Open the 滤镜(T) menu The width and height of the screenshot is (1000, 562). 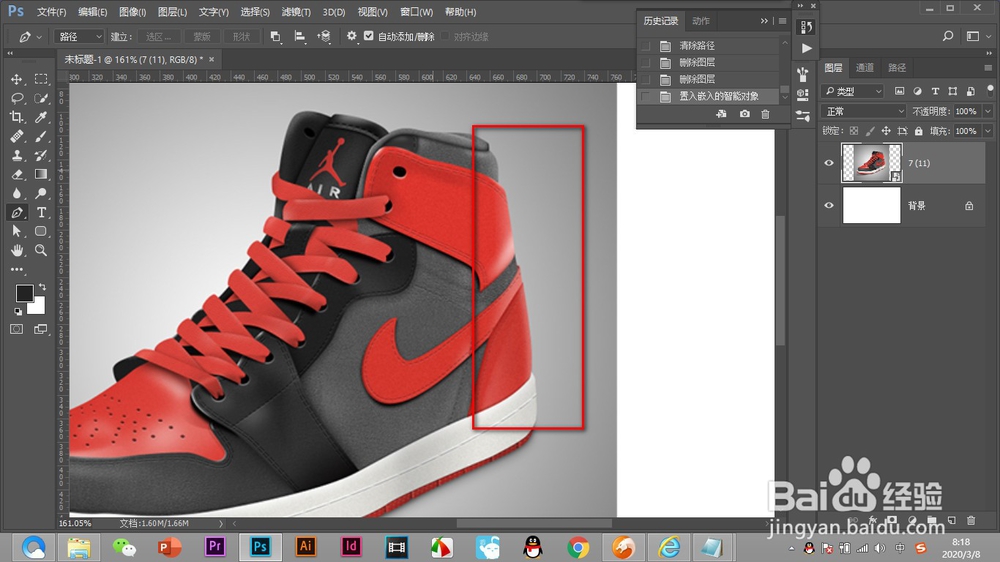(296, 12)
